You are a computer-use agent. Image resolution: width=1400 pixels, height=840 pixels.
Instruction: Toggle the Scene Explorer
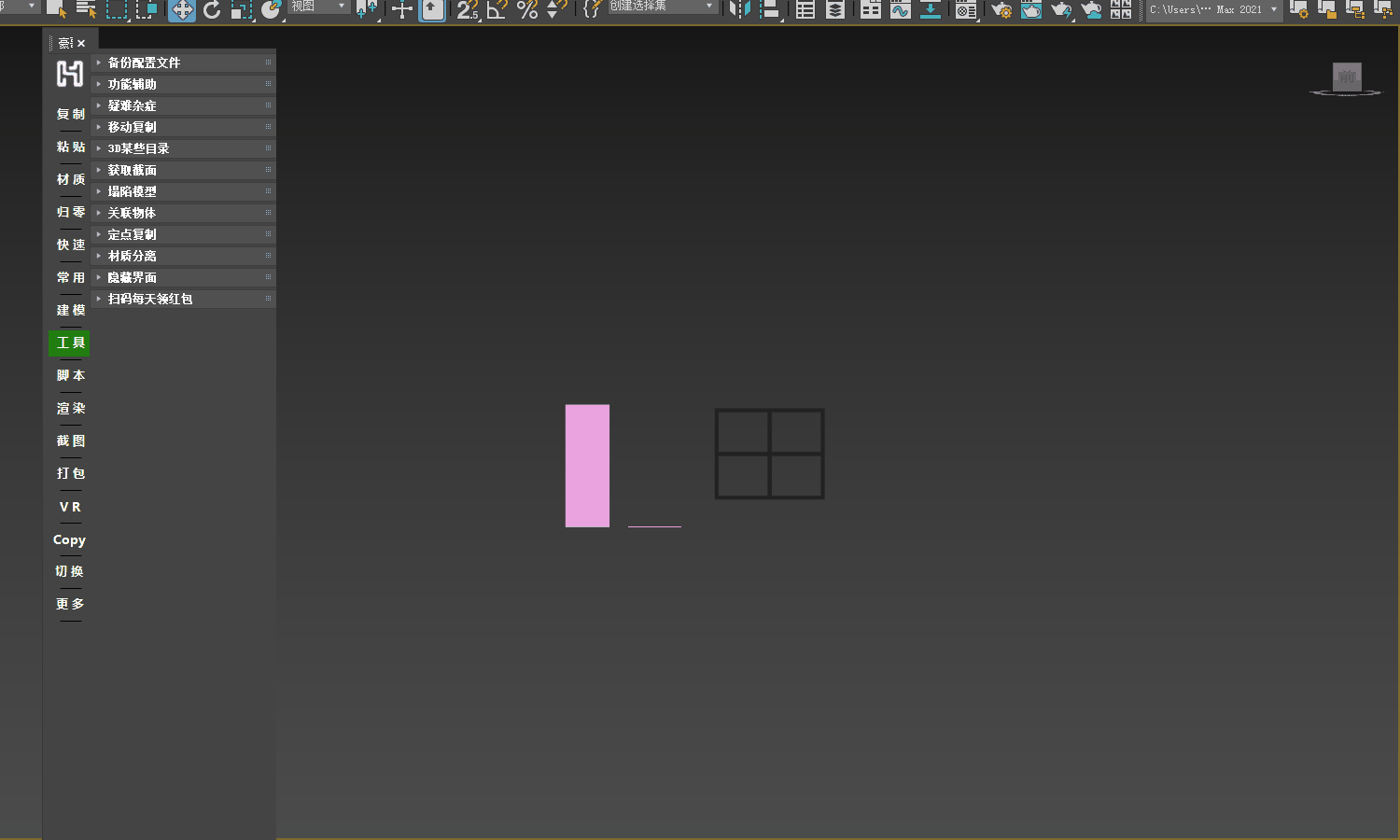[x=805, y=9]
